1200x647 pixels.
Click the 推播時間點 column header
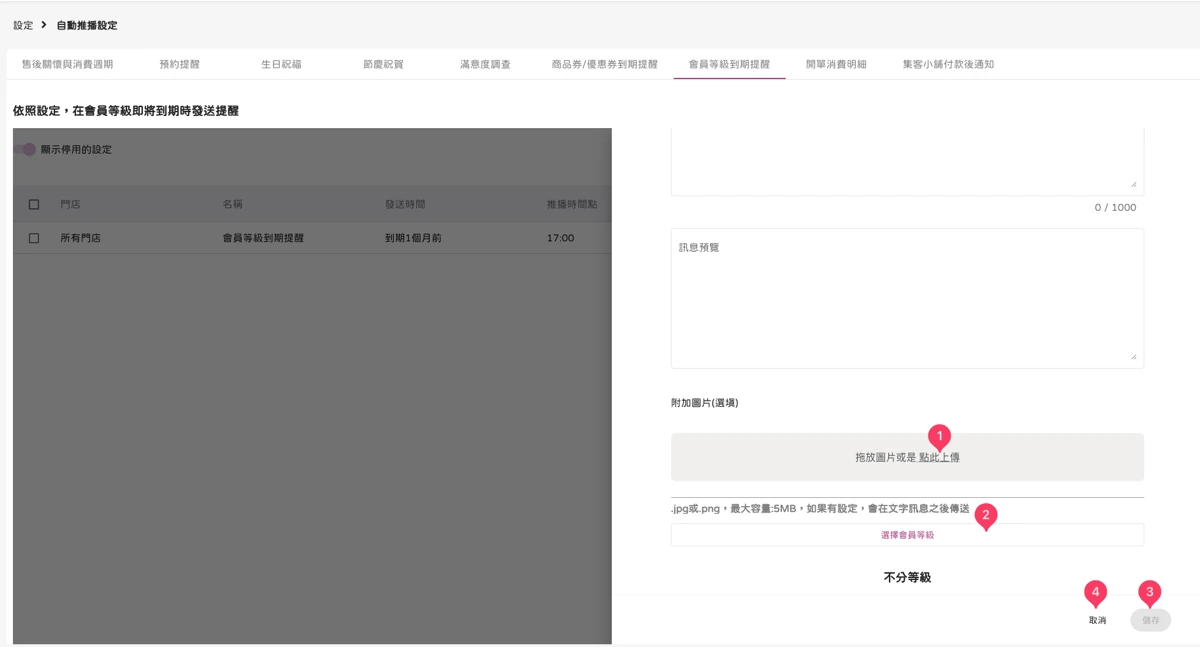click(x=572, y=204)
